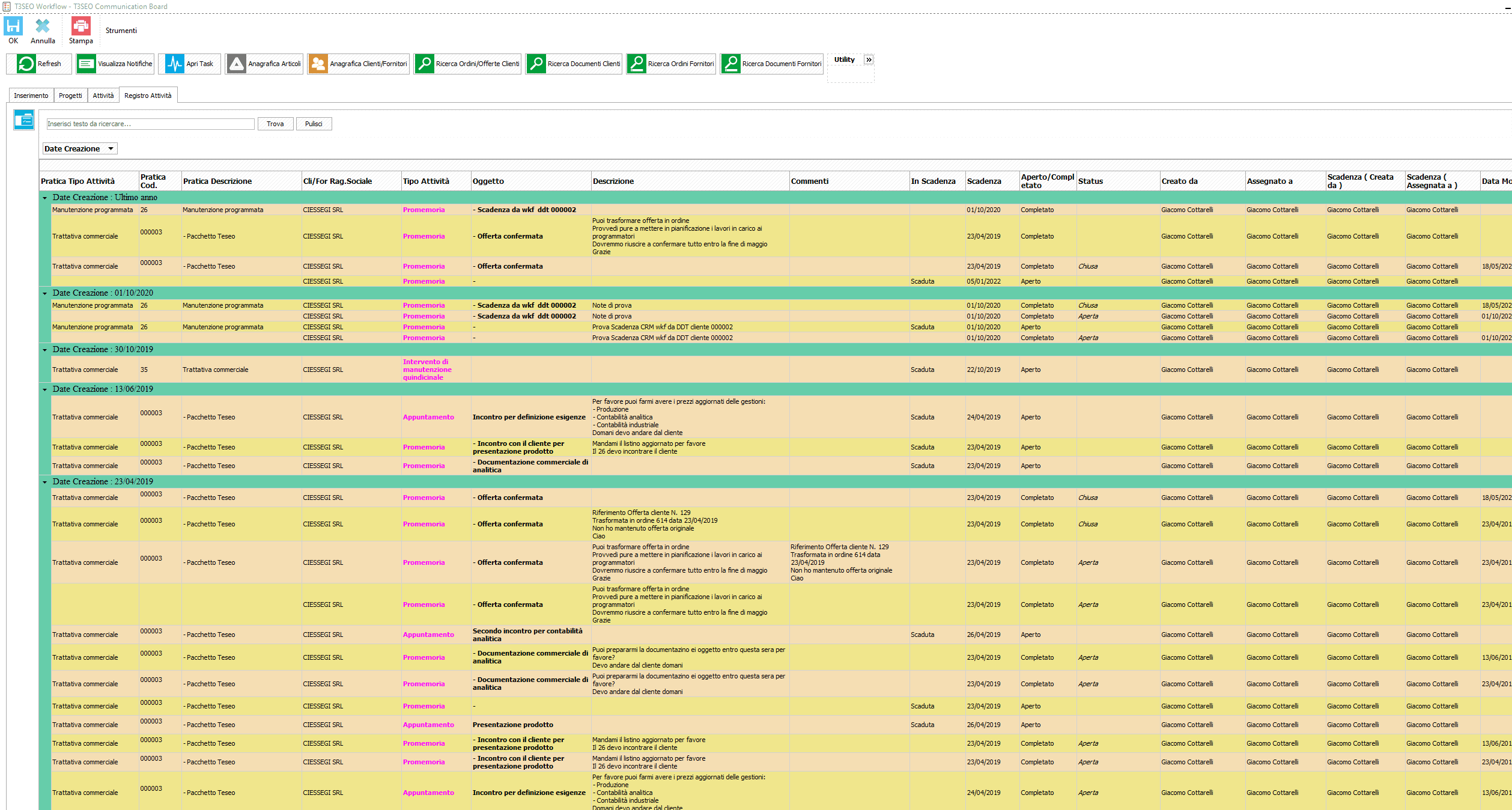Sort by Status column header

point(1118,181)
